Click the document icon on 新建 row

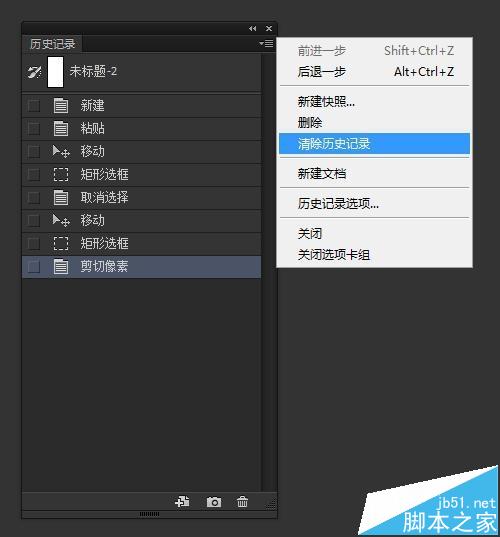61,105
